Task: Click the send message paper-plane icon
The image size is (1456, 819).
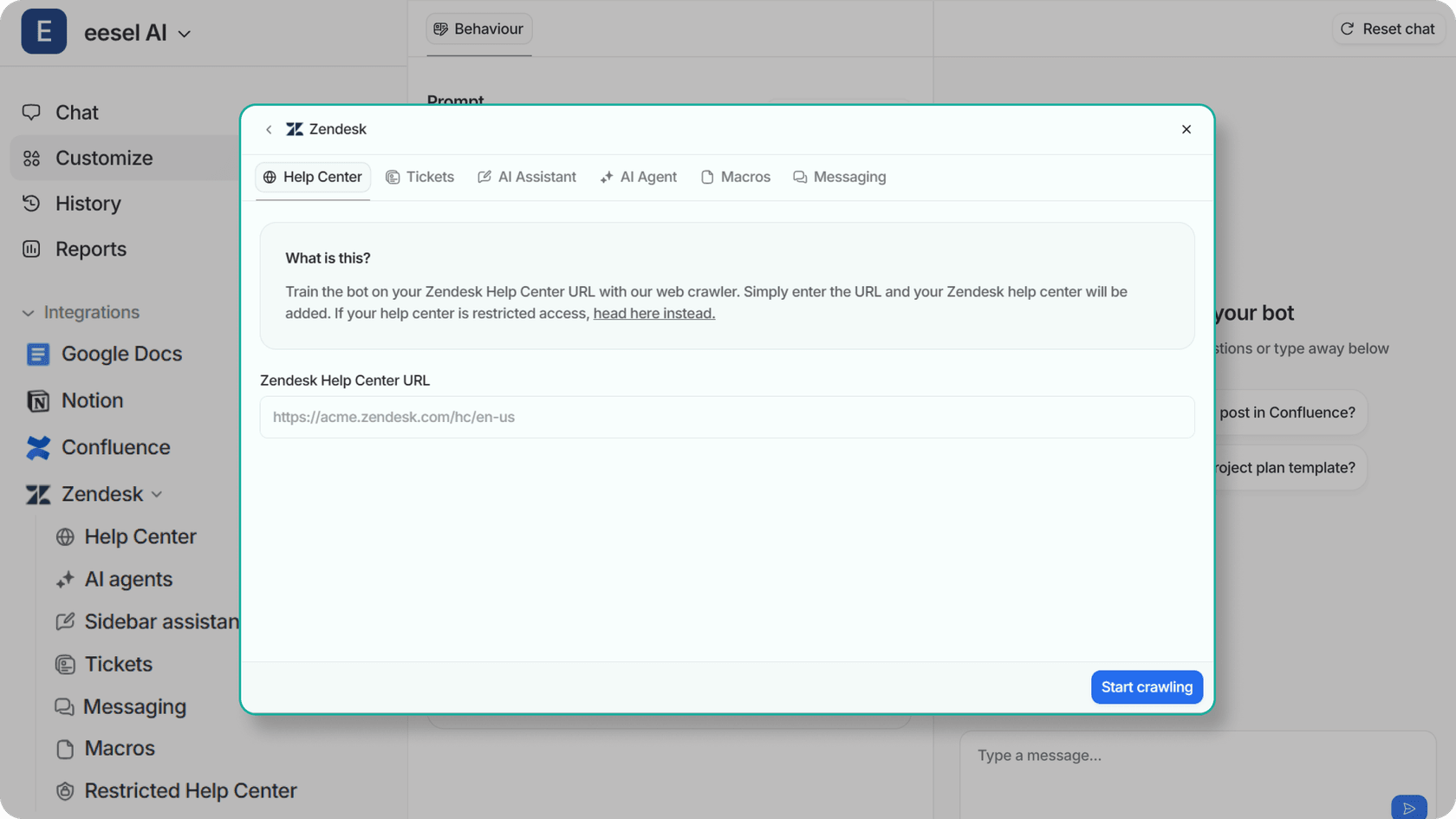Action: (1410, 807)
